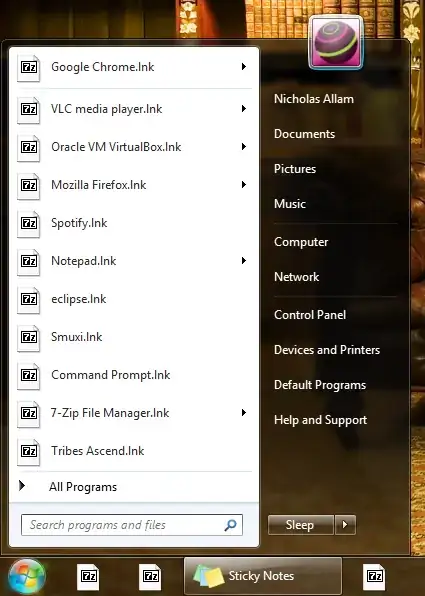Click the Command Prompt.lnk icon
Screen dimensions: 425x596
(x=29, y=376)
